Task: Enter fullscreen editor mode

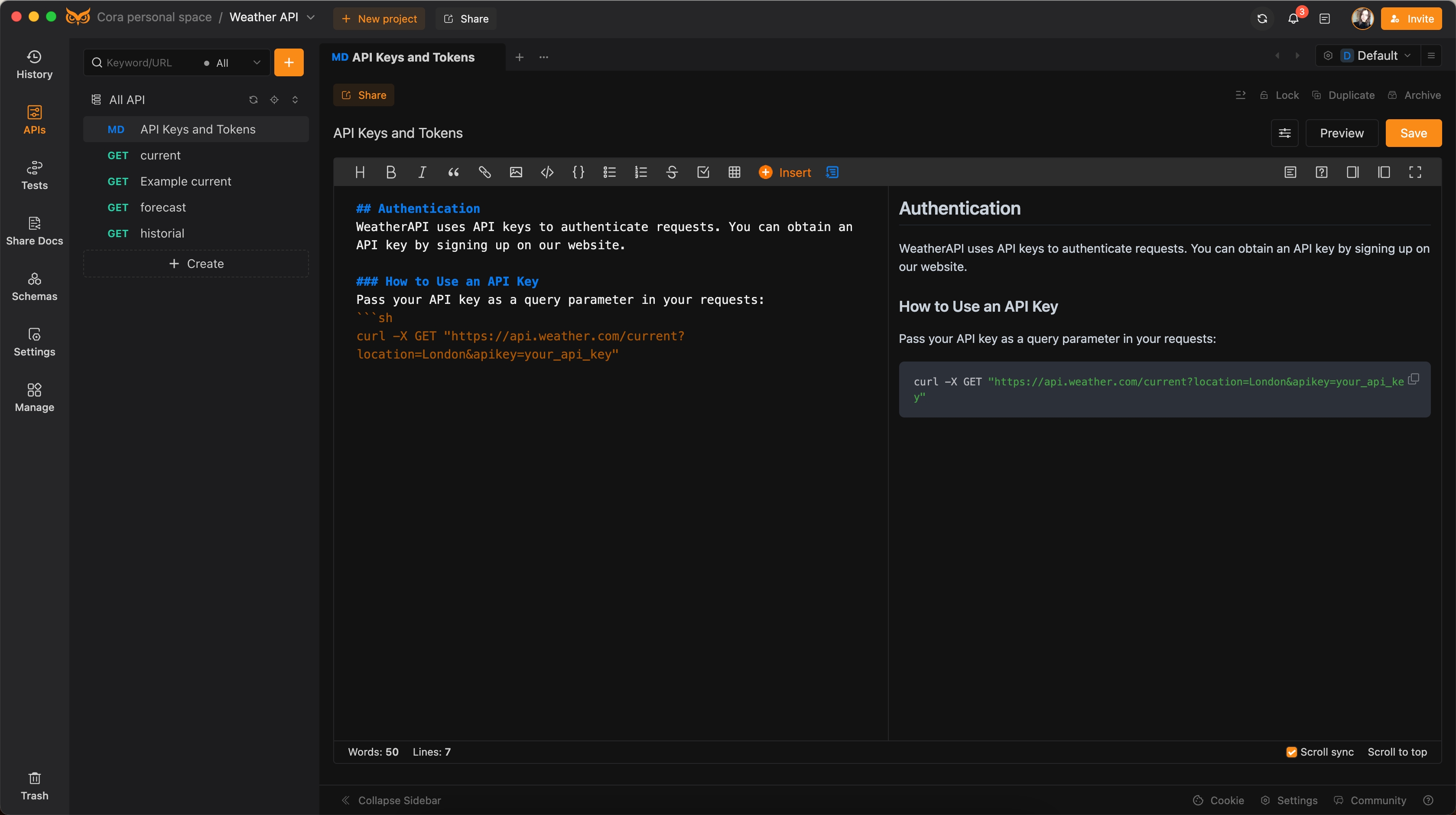Action: [1415, 173]
